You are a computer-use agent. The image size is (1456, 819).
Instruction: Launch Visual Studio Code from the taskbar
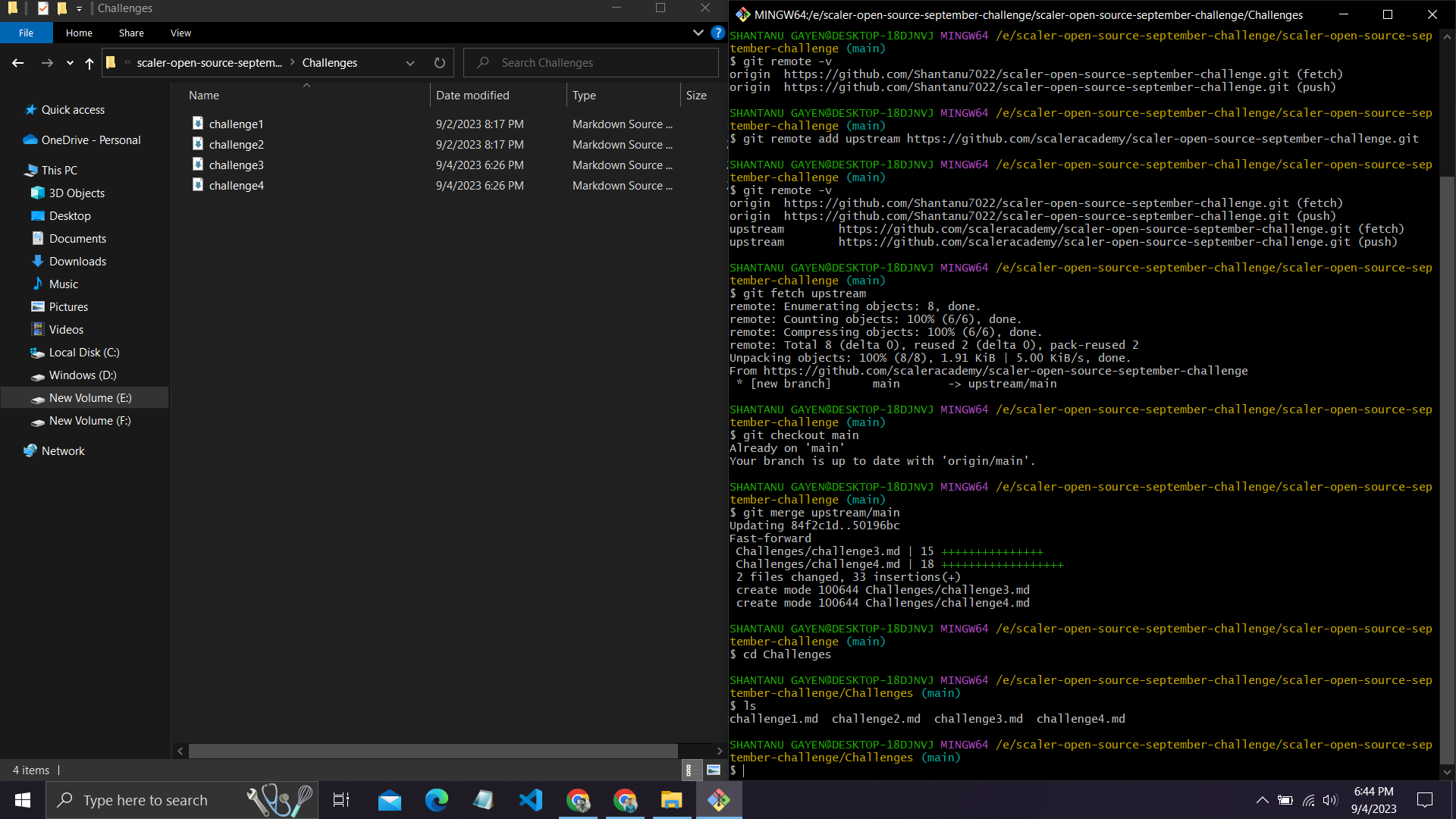[x=531, y=799]
